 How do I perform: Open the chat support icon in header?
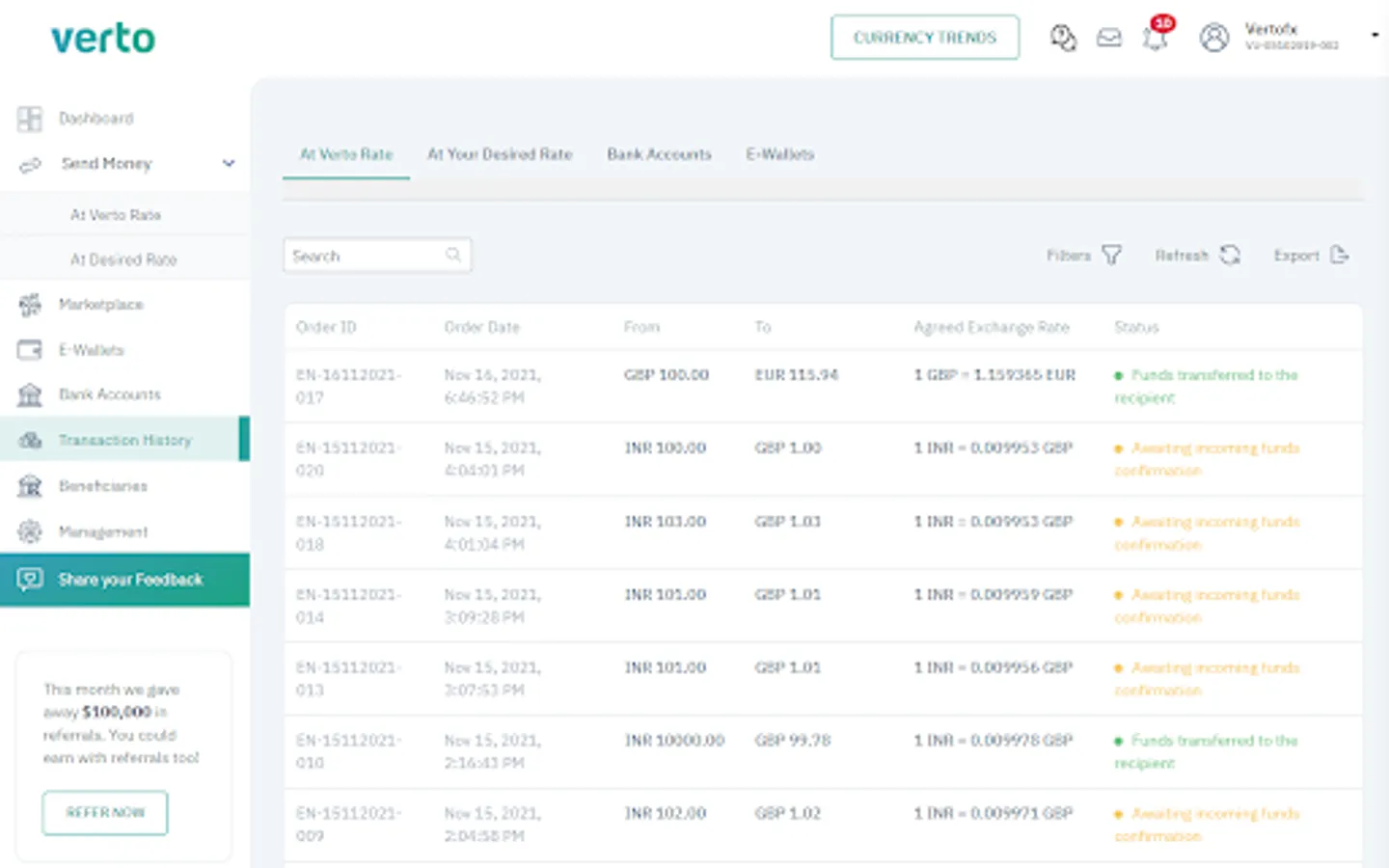tap(1063, 38)
